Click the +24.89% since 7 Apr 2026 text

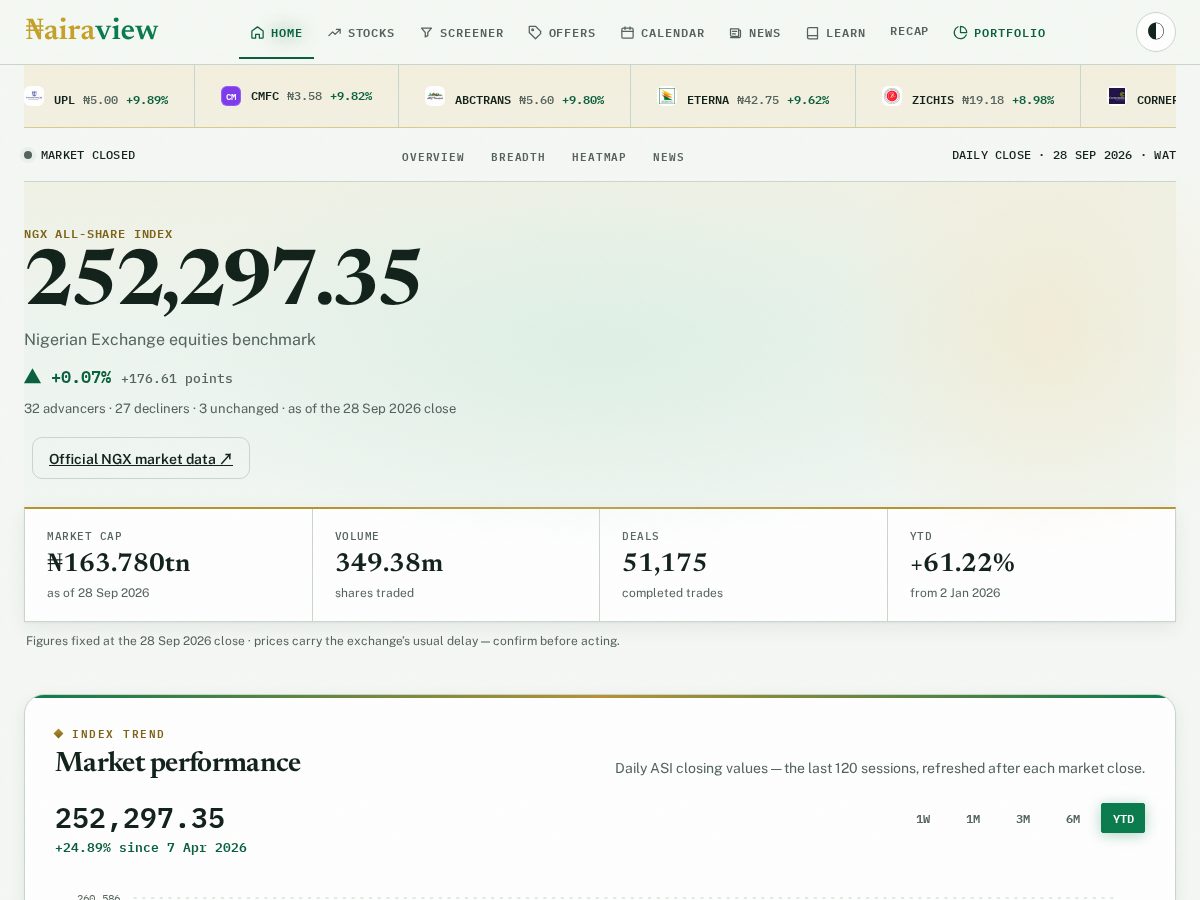(x=151, y=848)
